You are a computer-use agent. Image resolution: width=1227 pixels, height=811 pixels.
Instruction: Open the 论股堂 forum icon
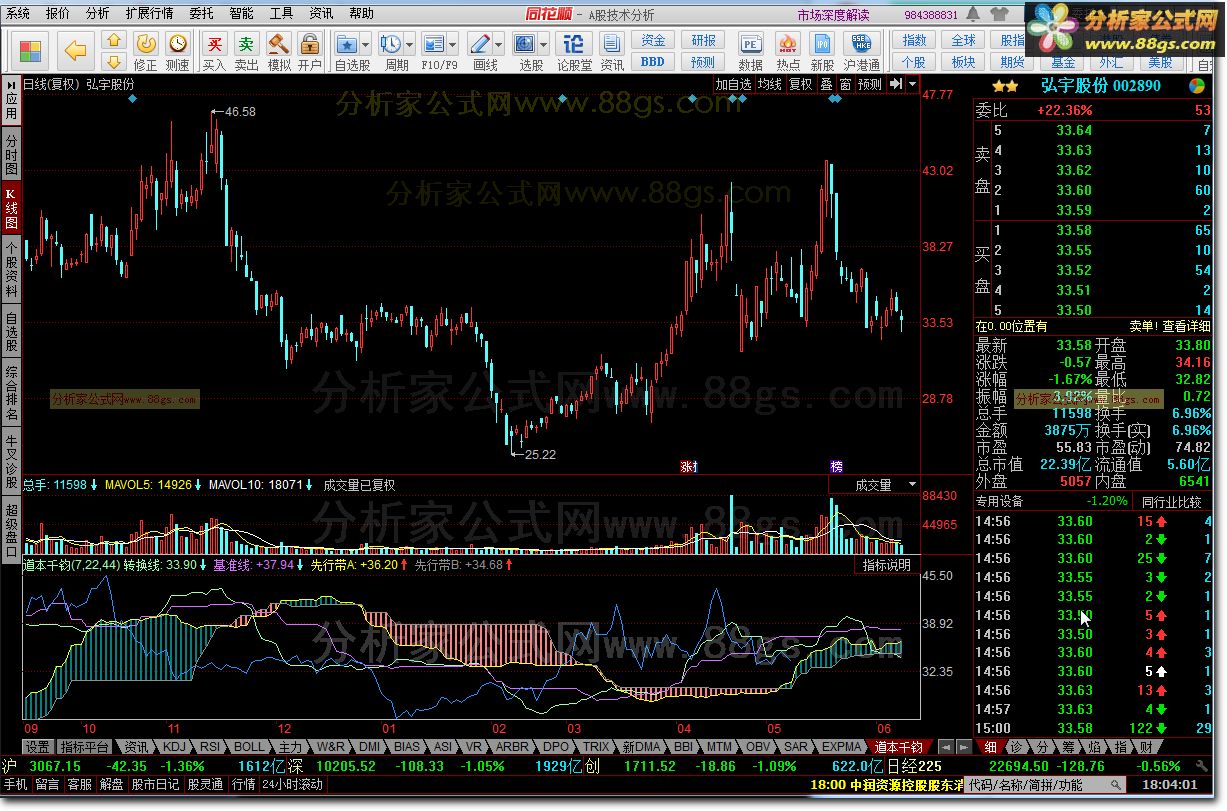coord(574,45)
